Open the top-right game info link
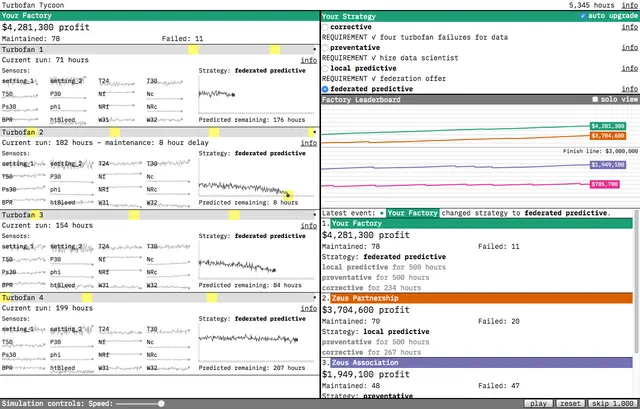 (x=628, y=5)
